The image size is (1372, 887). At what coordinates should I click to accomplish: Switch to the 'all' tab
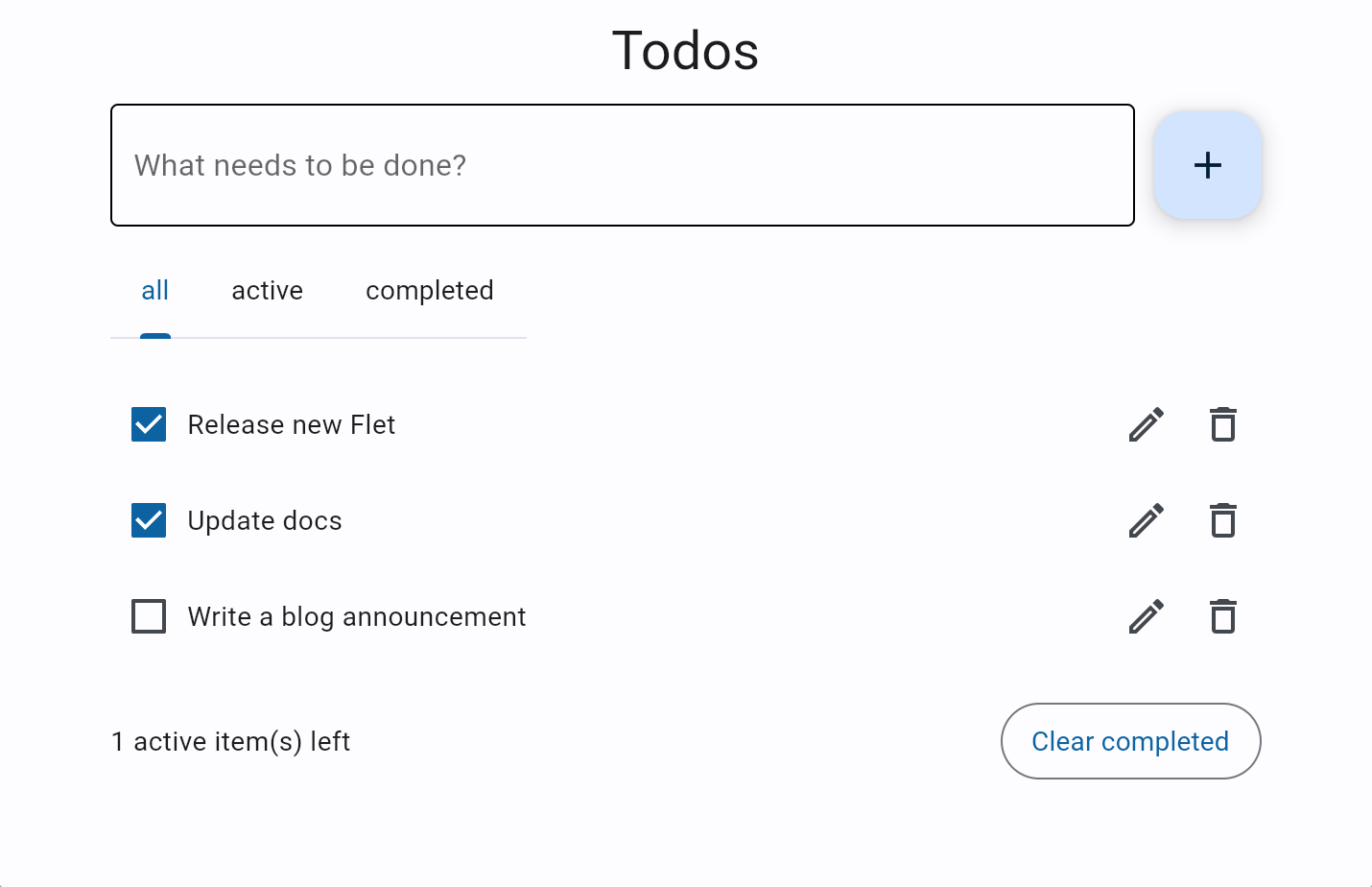(155, 291)
